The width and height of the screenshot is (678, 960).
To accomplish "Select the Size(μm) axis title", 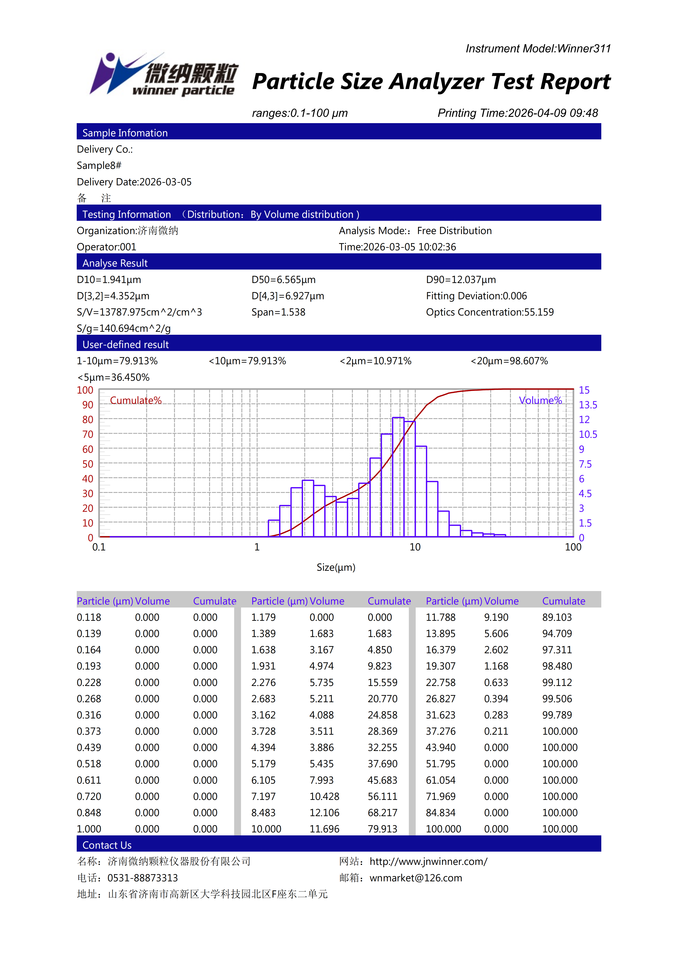I will coord(336,568).
